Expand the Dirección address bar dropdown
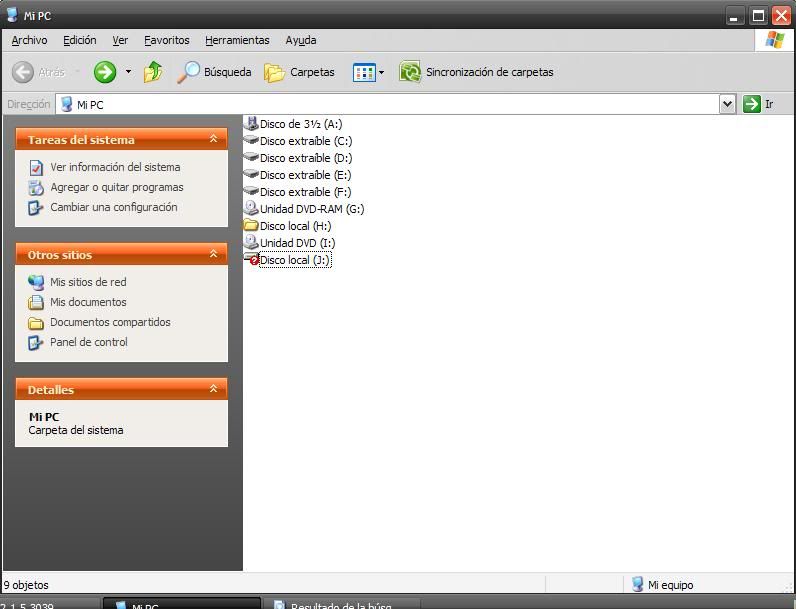The image size is (796, 609). coord(727,104)
